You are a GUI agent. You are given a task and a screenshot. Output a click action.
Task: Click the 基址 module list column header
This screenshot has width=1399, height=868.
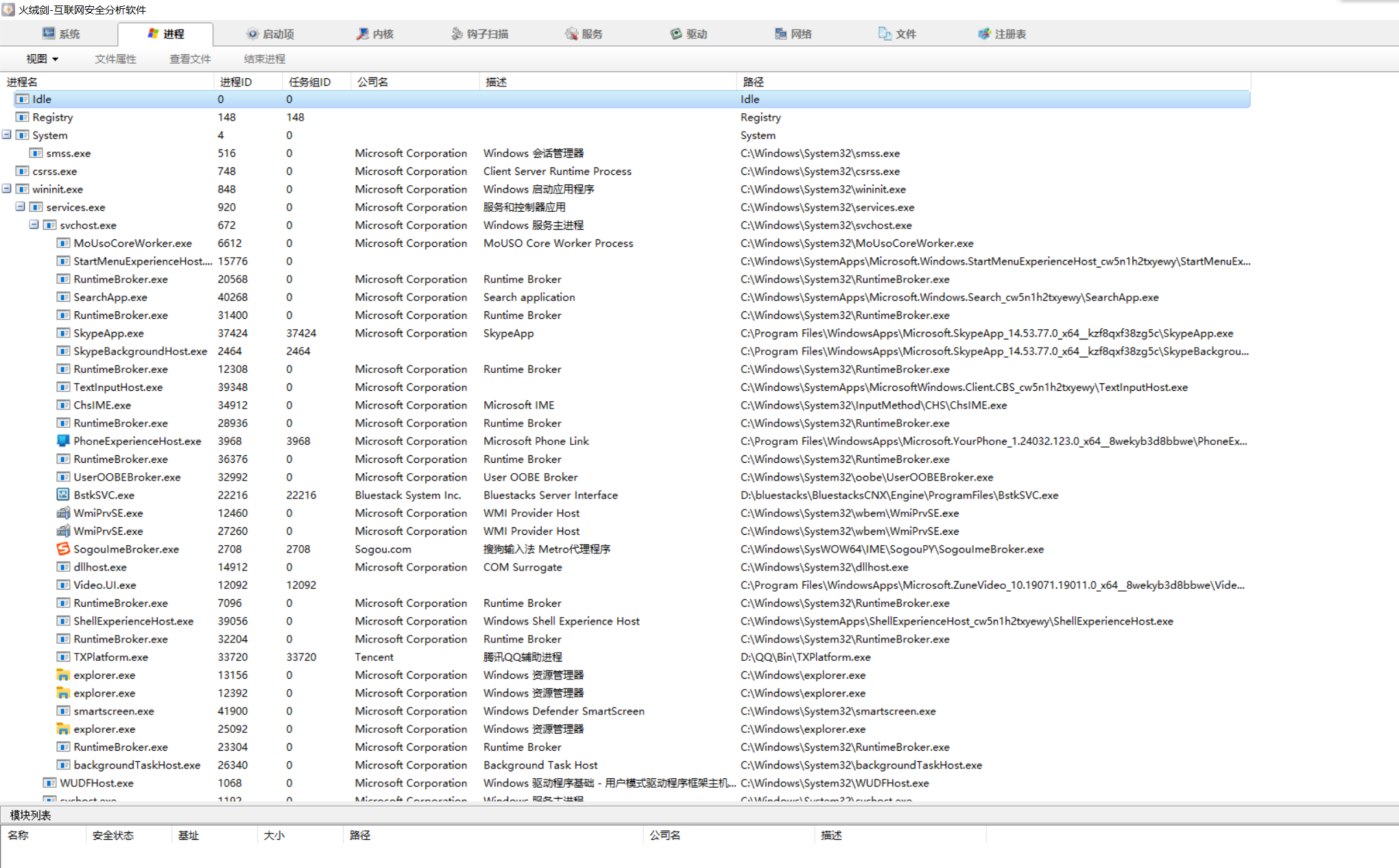click(214, 835)
